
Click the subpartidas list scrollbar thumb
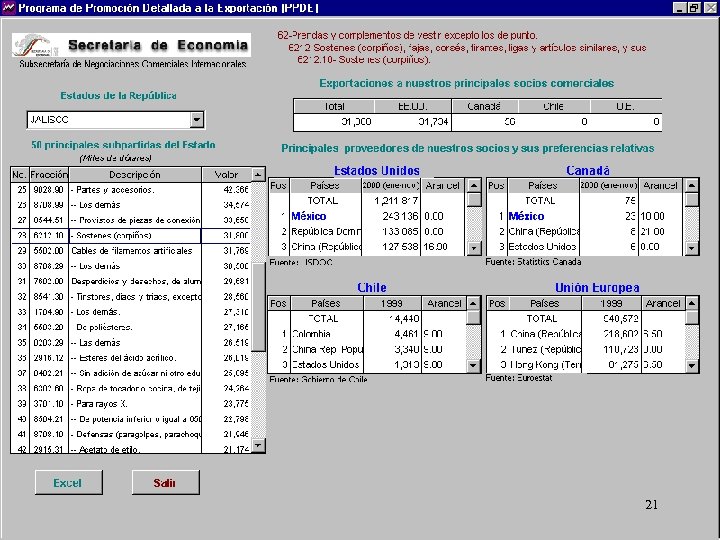click(259, 307)
